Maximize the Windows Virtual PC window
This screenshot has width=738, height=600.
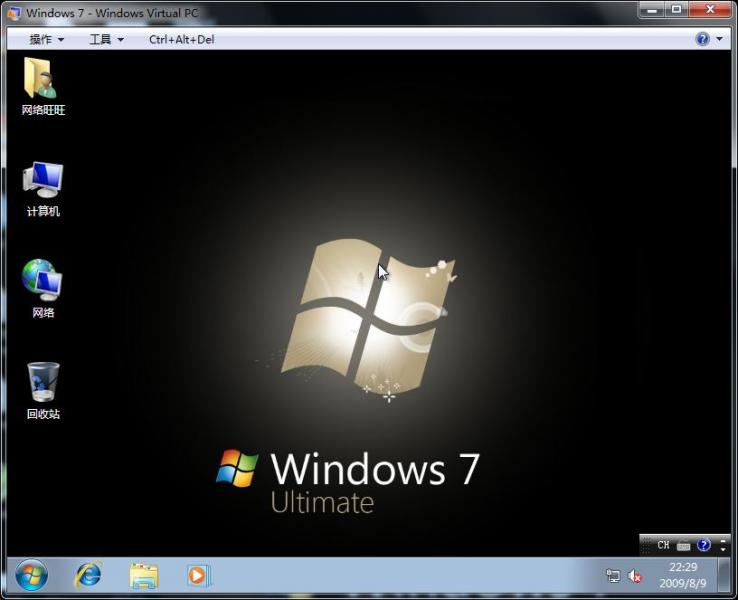pos(676,9)
